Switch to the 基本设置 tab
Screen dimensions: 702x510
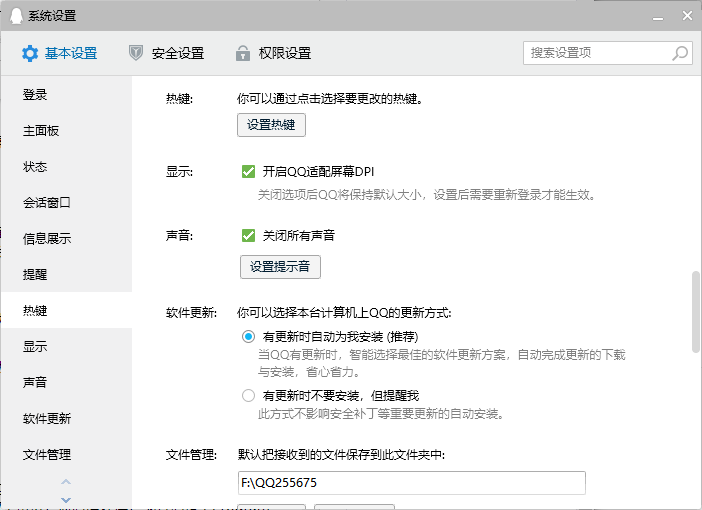pos(60,53)
